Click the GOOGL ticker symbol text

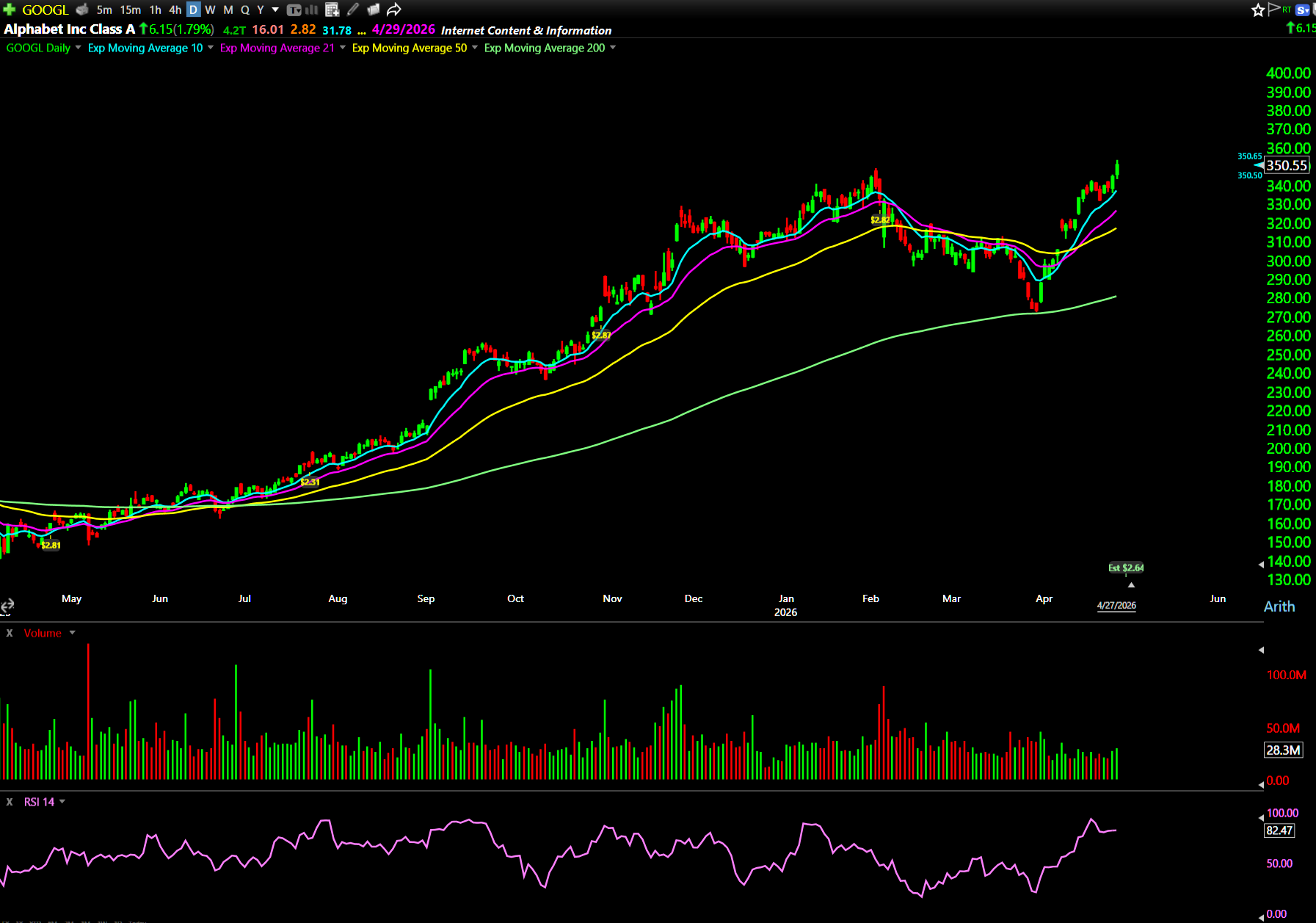point(45,10)
